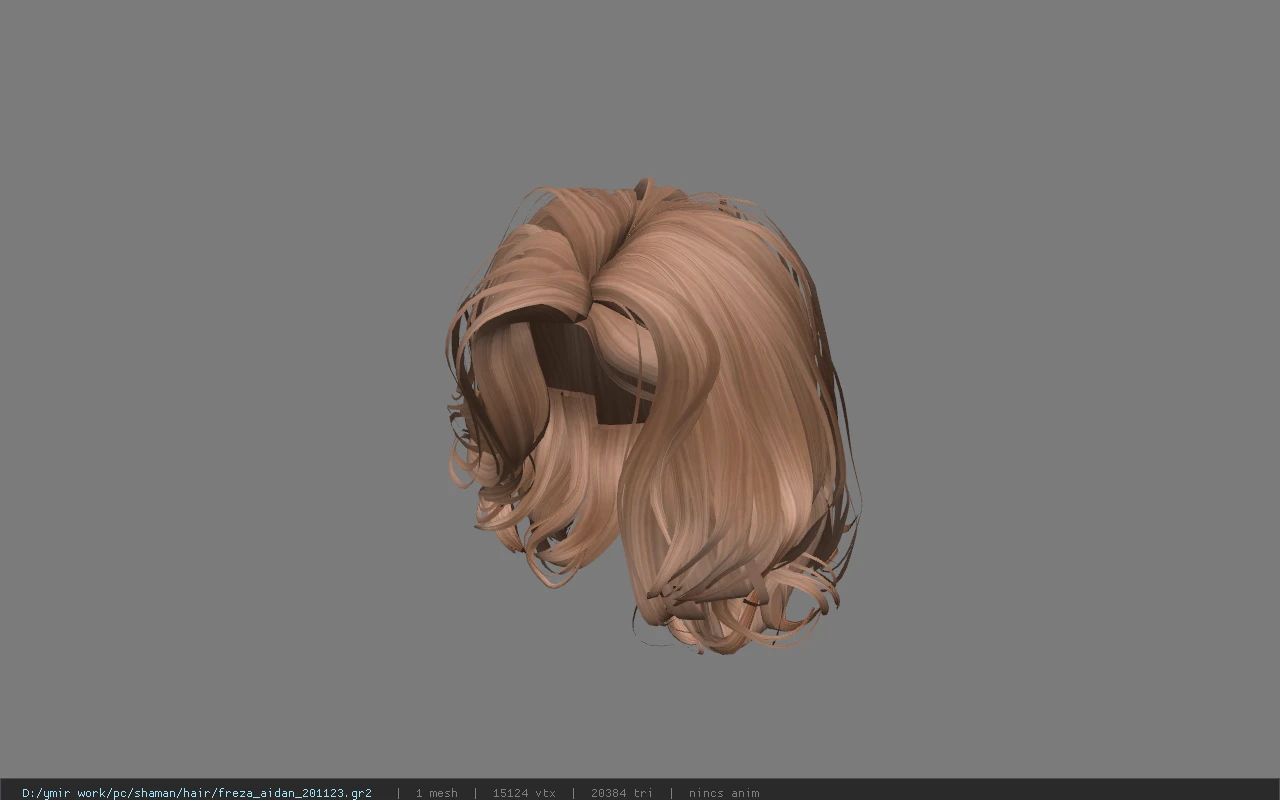Click the '1 mesh' status entry

pos(436,793)
